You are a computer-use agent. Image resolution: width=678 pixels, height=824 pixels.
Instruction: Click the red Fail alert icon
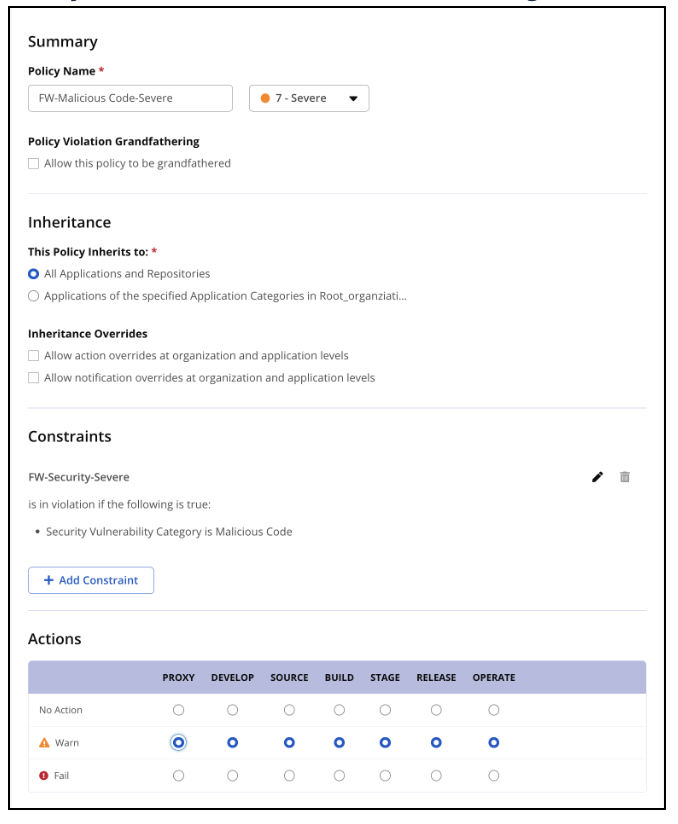(x=44, y=775)
